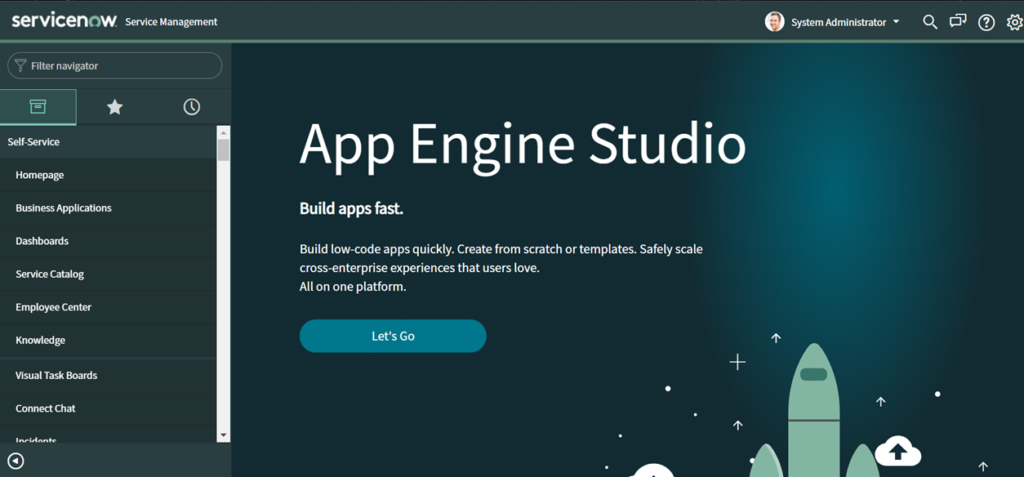Open the Connect chat sidebar icon
1024x477 pixels.
(958, 22)
